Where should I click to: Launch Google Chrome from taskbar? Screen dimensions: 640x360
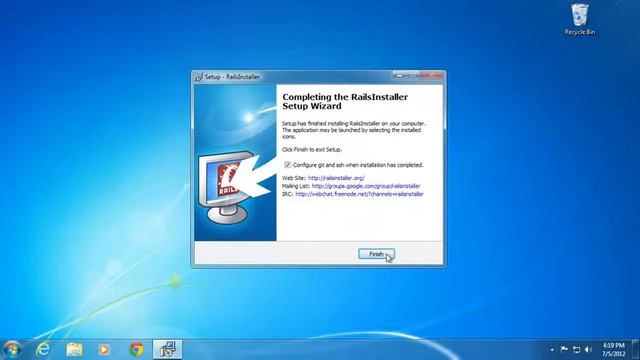(136, 350)
